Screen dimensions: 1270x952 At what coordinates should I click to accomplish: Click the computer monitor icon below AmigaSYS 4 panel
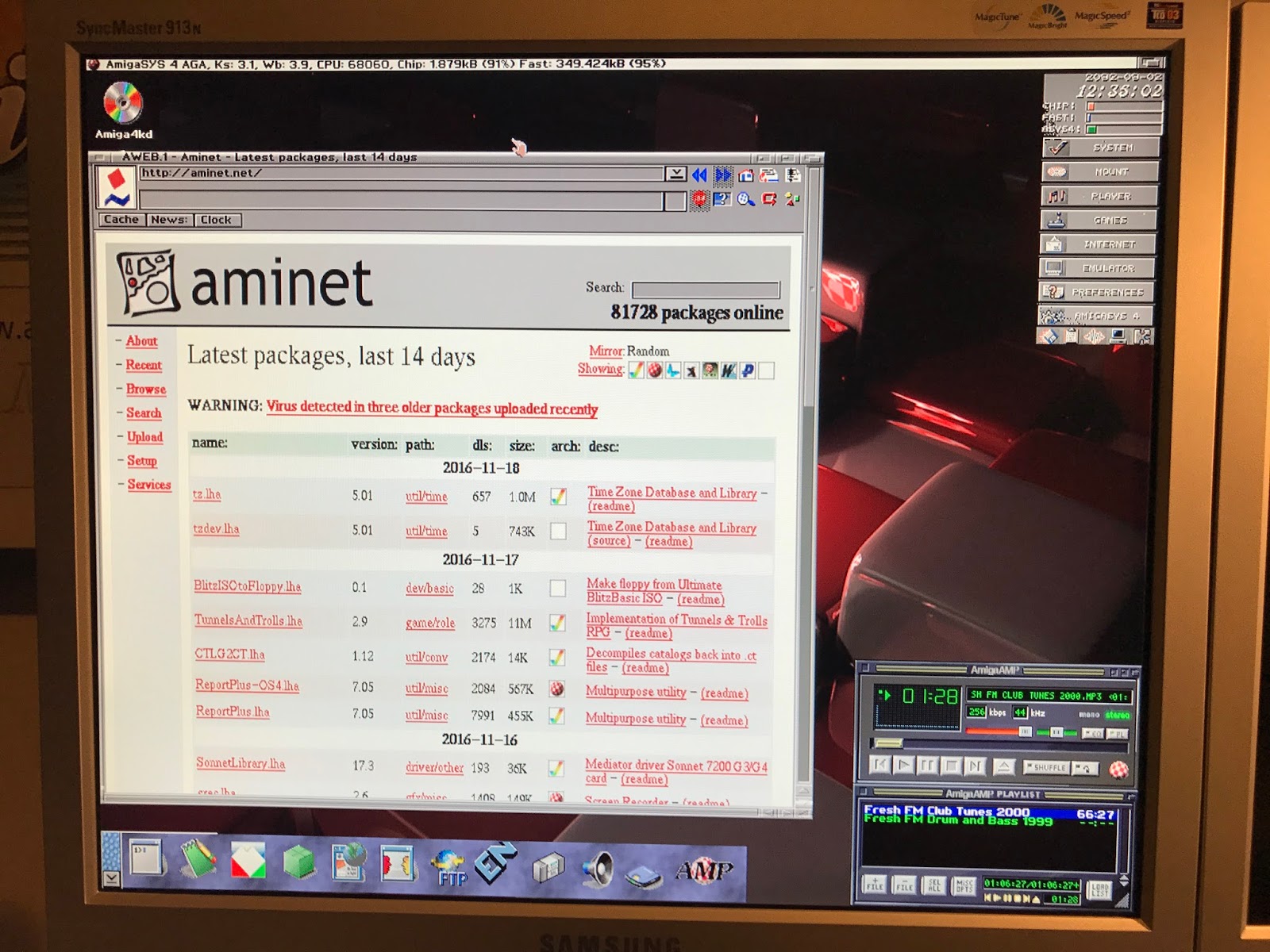(1118, 336)
